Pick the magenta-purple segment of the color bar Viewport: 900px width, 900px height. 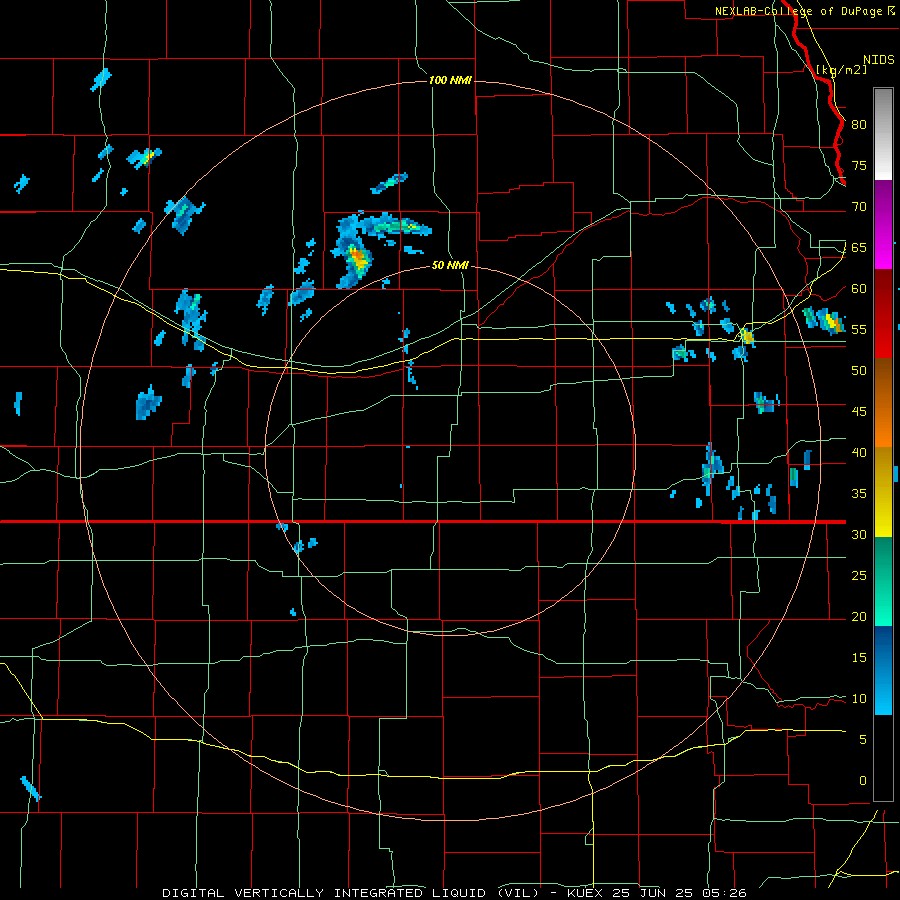[883, 224]
